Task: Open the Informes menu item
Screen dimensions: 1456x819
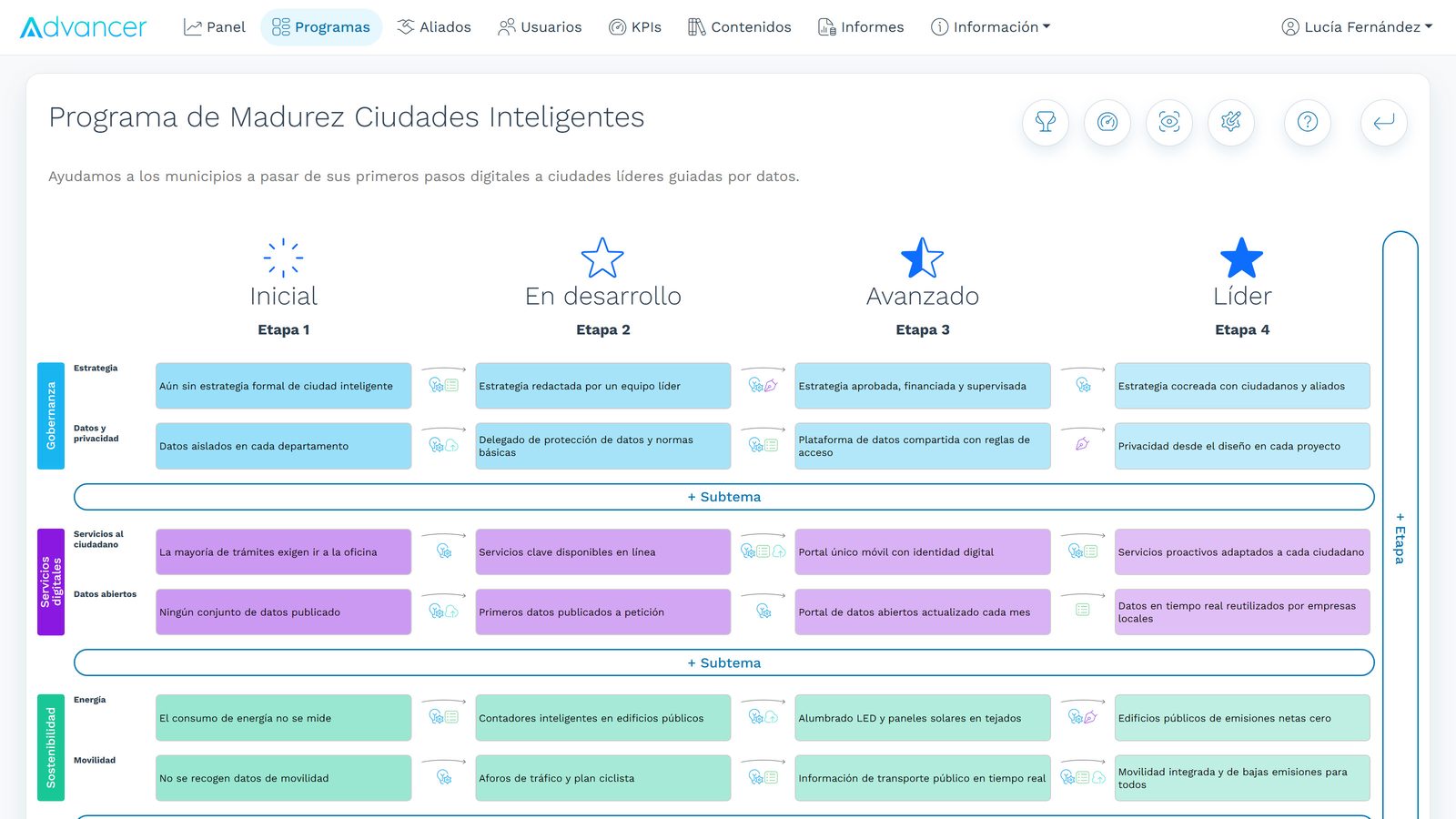Action: click(861, 27)
